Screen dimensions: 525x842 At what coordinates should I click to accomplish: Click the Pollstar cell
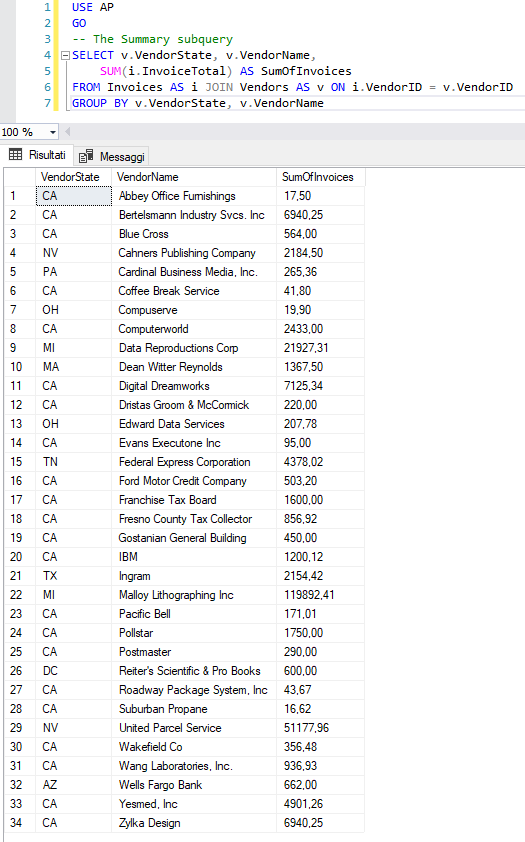194,633
